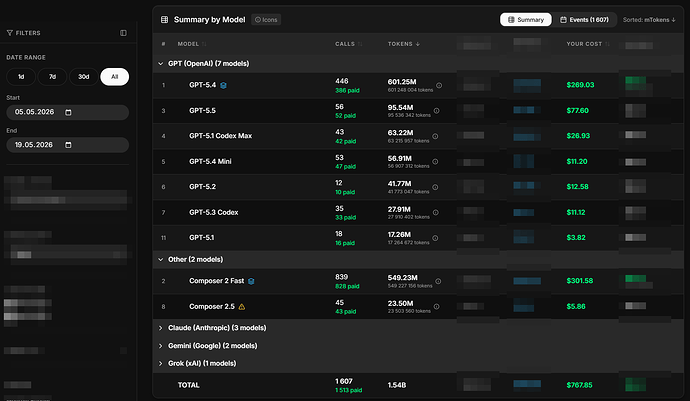Image resolution: width=690 pixels, height=401 pixels.
Task: Click the 601.25M tokens value
Action: (x=402, y=82)
